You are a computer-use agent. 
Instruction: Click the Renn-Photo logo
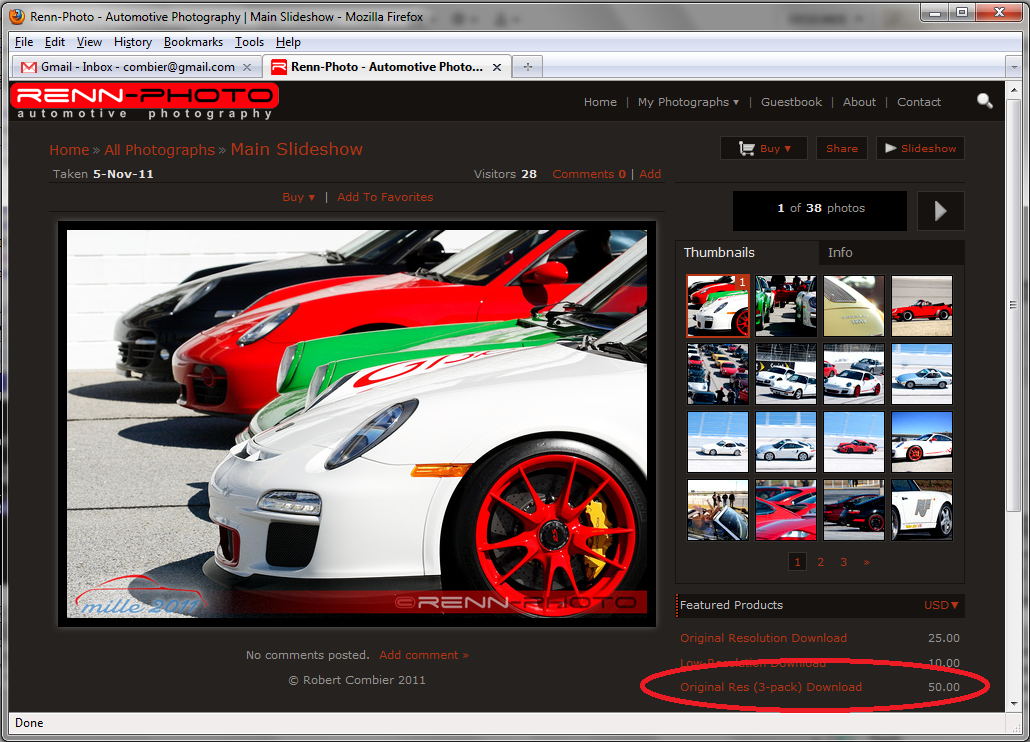[x=144, y=102]
